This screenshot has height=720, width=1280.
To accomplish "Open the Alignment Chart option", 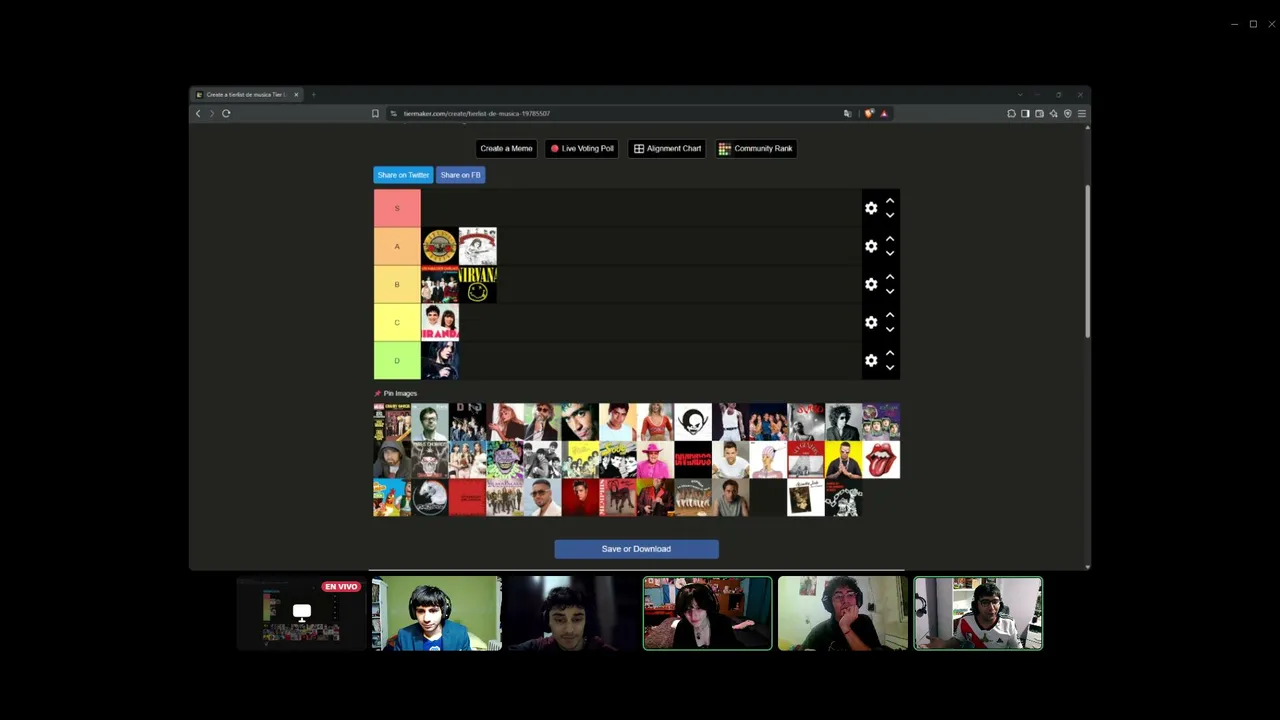I will pyautogui.click(x=667, y=149).
